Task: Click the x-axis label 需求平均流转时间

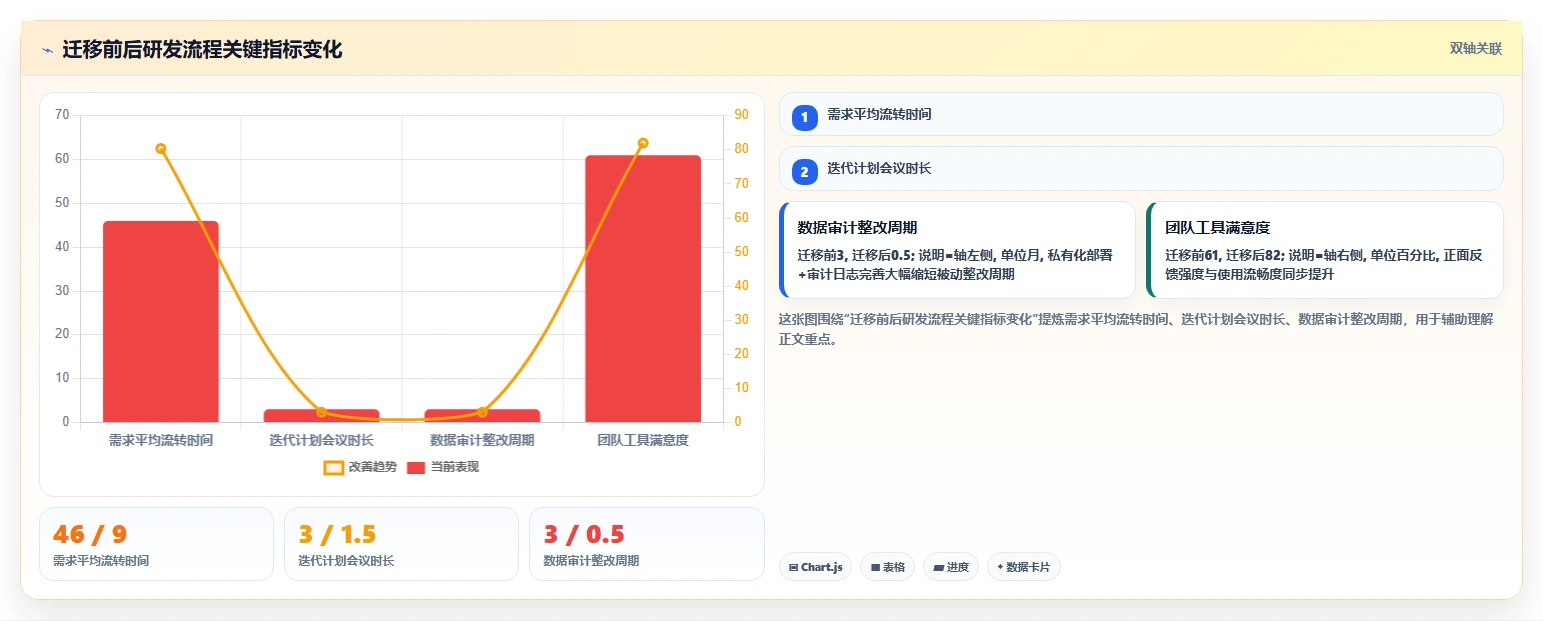Action: [x=161, y=440]
